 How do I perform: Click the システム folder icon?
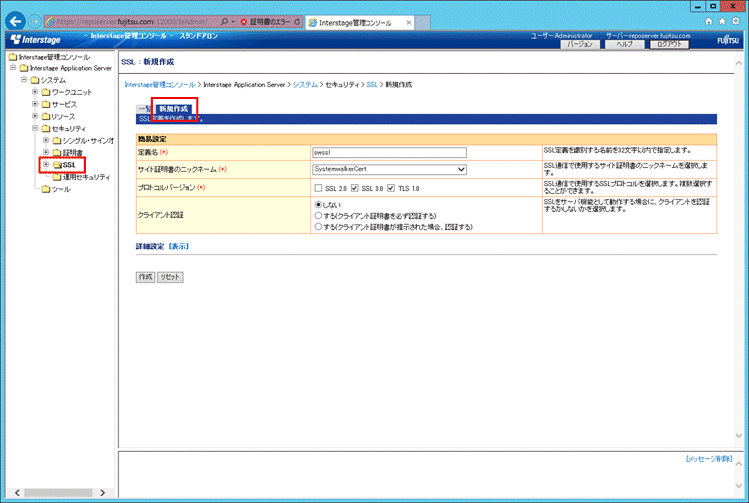[x=35, y=80]
